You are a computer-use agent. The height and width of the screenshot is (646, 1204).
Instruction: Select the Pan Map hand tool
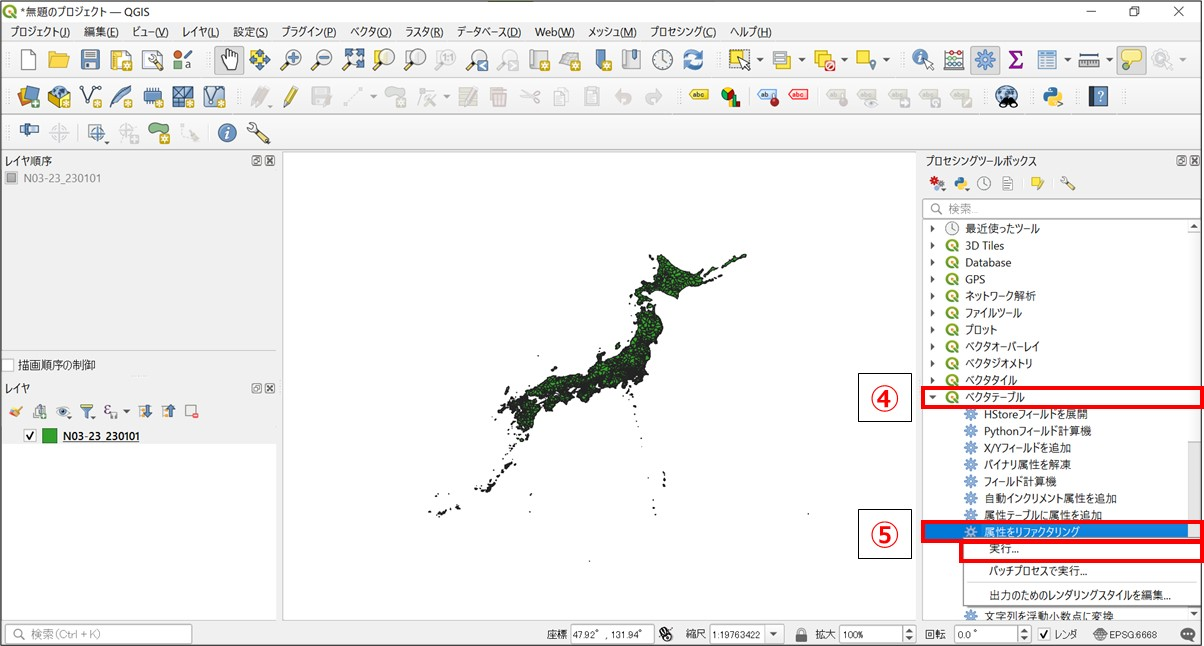pyautogui.click(x=229, y=60)
